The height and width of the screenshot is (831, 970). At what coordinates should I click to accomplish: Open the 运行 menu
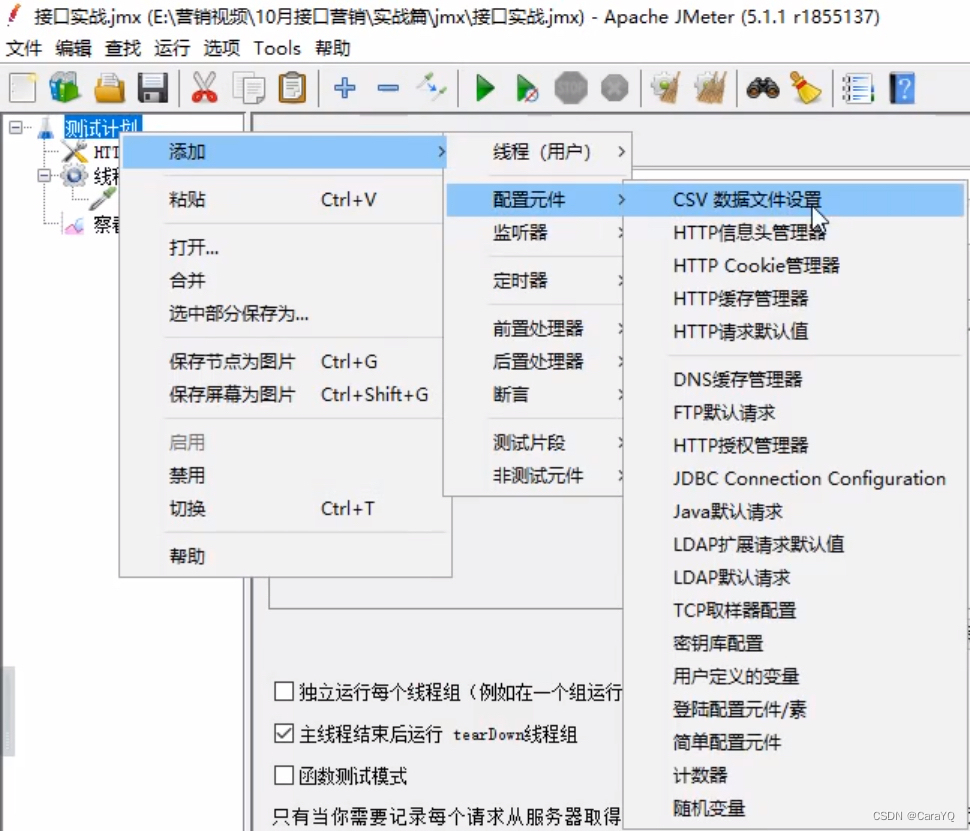(x=172, y=48)
